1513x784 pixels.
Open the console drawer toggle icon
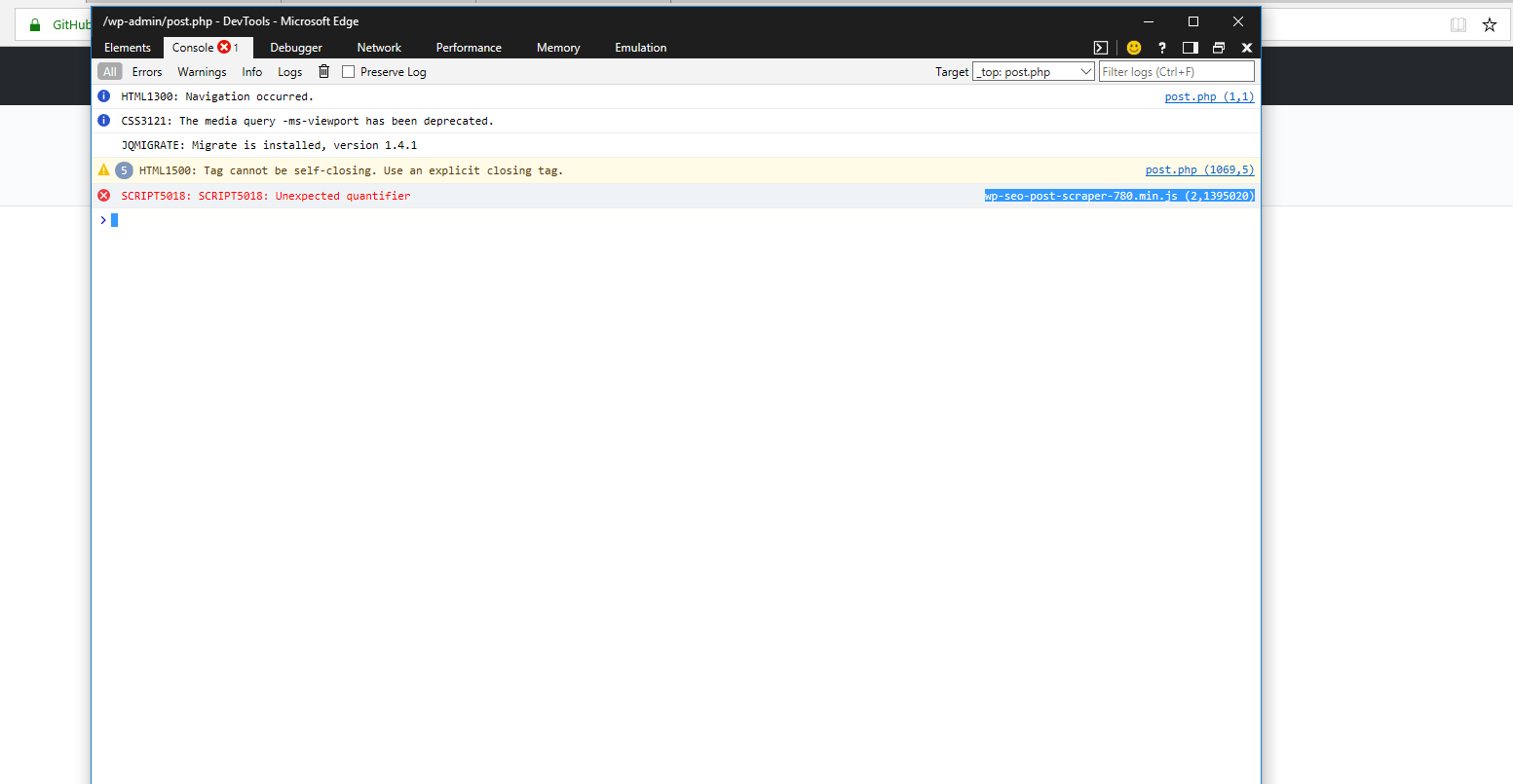(x=1100, y=47)
